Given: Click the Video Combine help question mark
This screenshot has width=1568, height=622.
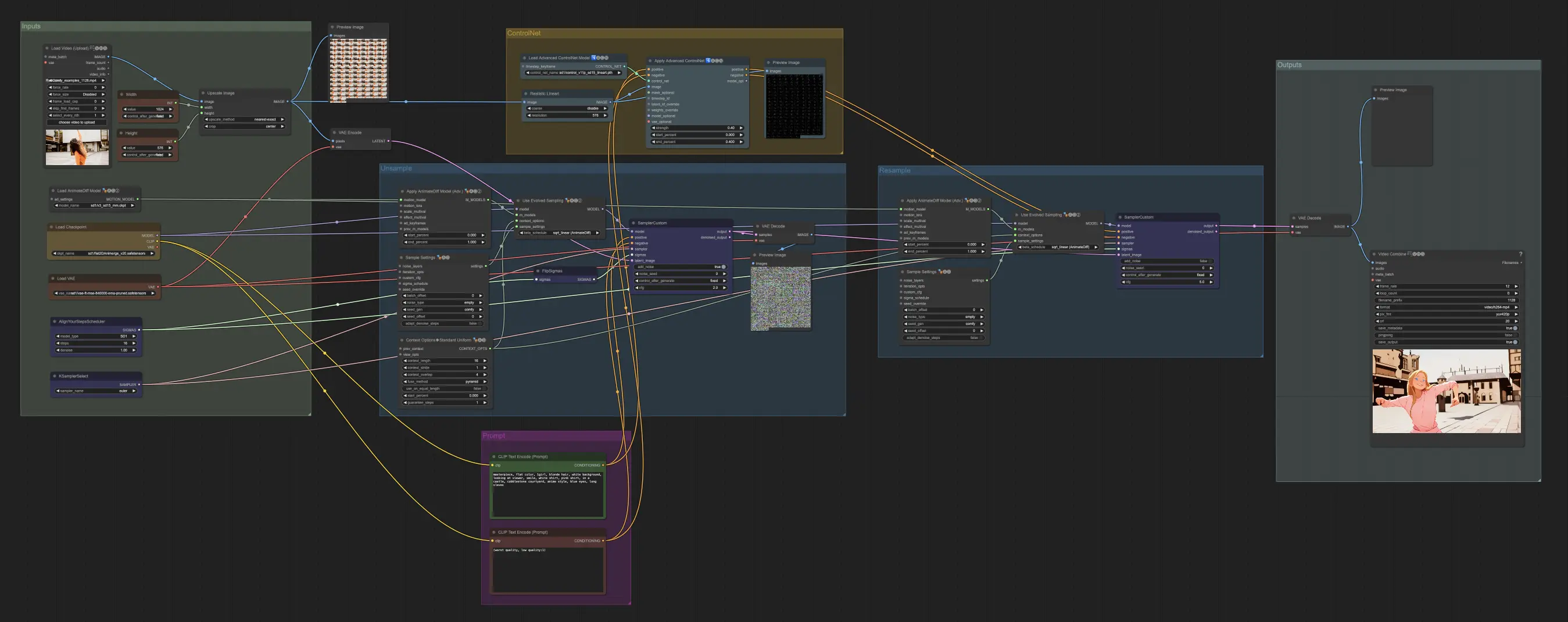Looking at the screenshot, I should pyautogui.click(x=1520, y=254).
